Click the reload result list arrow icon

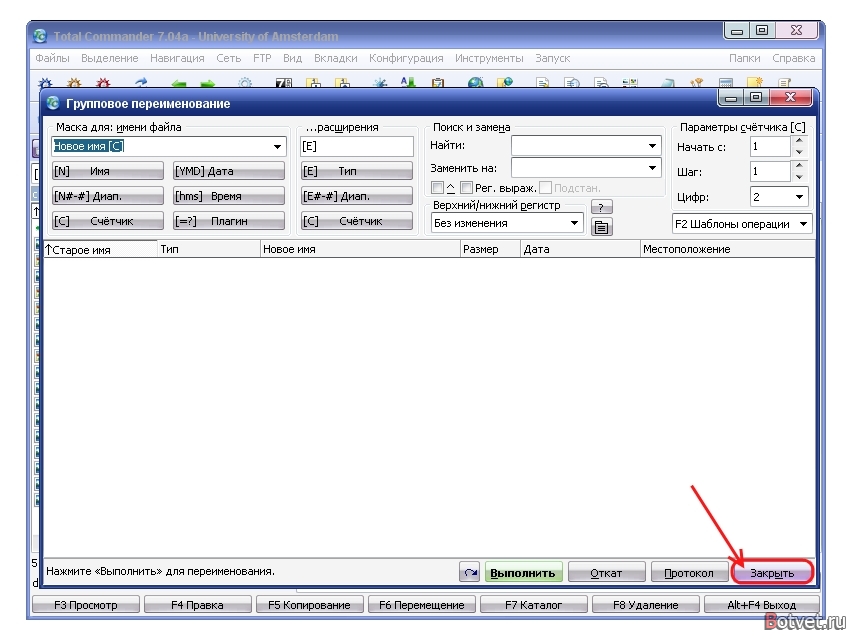469,573
